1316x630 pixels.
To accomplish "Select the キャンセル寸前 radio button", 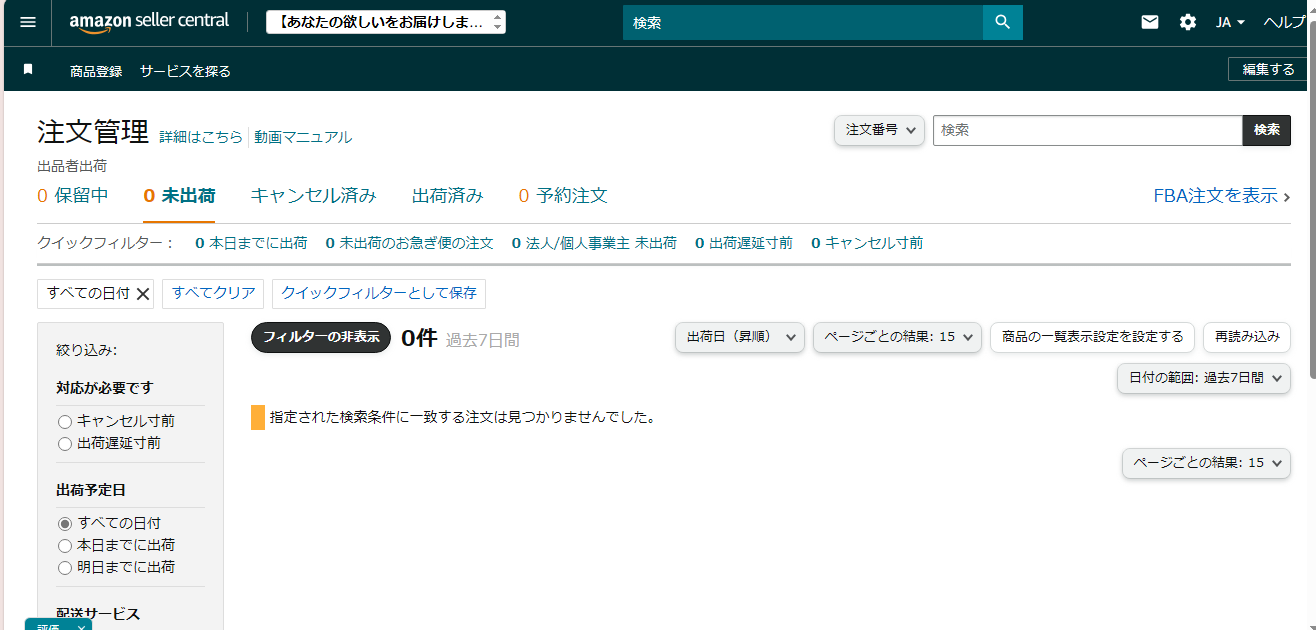I will [65, 422].
